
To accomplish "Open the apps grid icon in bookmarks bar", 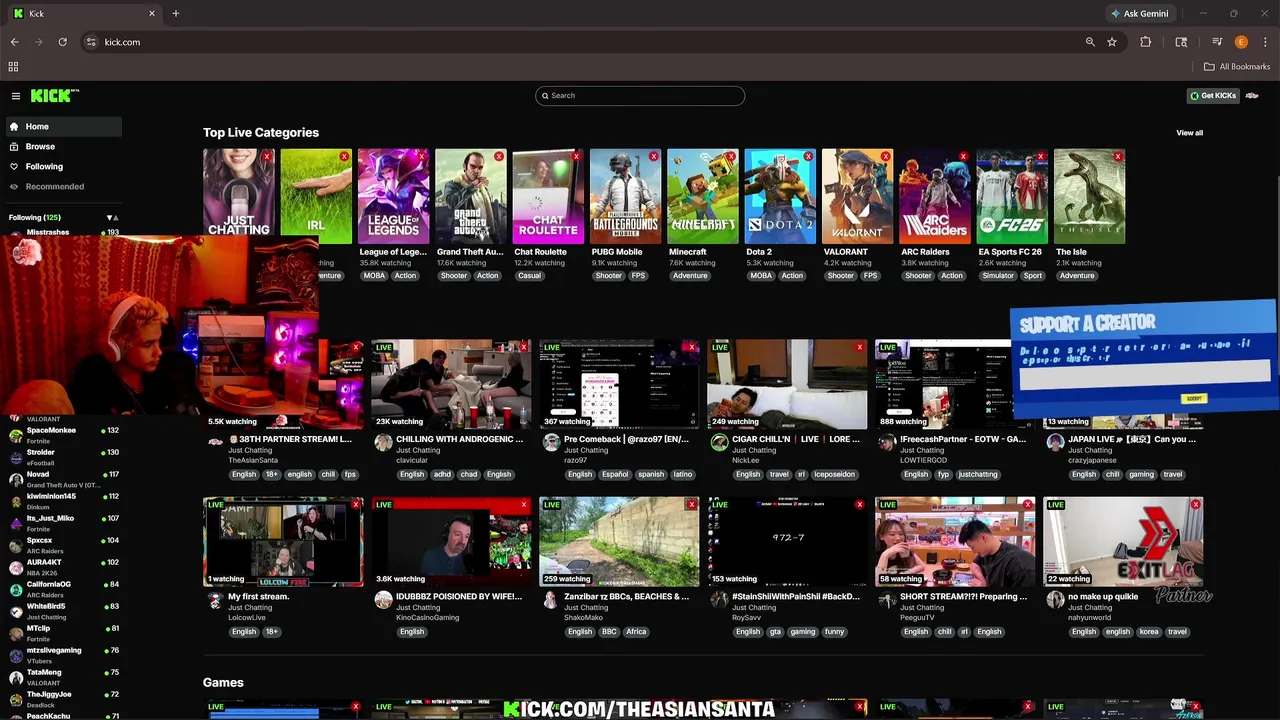I will (x=13, y=67).
